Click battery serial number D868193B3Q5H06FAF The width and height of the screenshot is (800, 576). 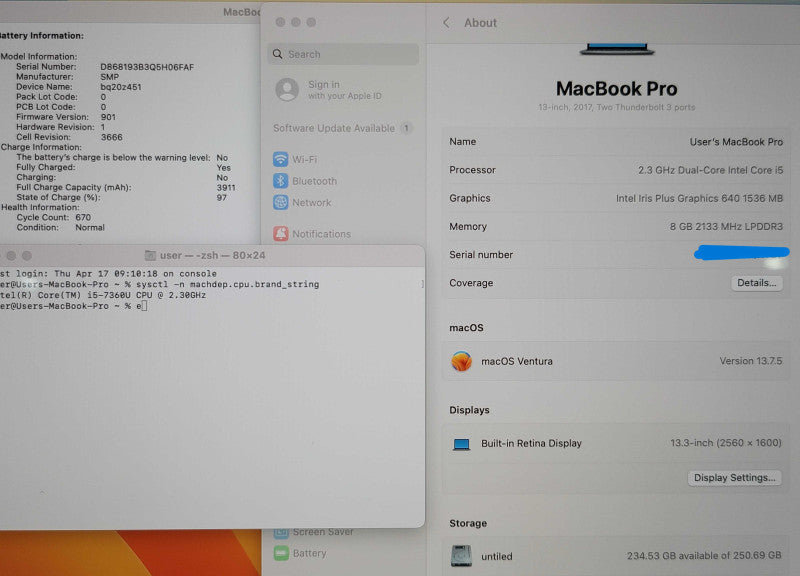point(147,67)
